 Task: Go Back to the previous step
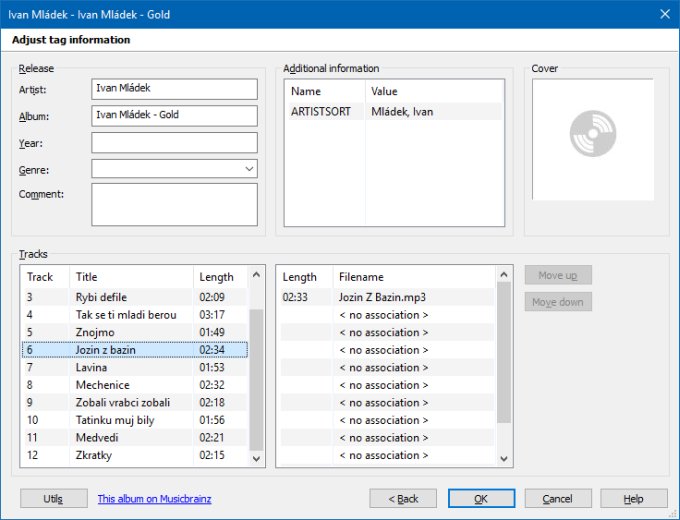[403, 498]
